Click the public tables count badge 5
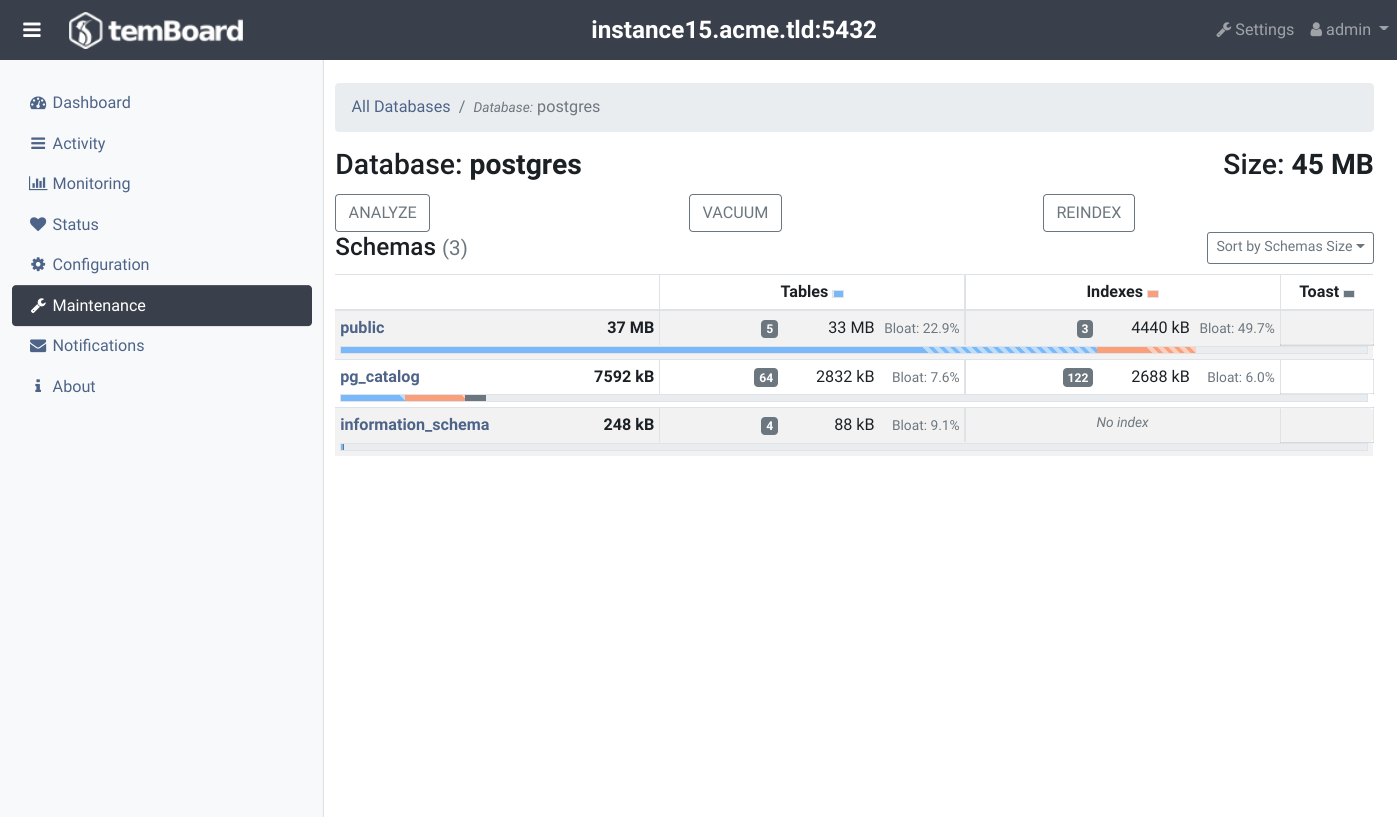 (x=769, y=329)
